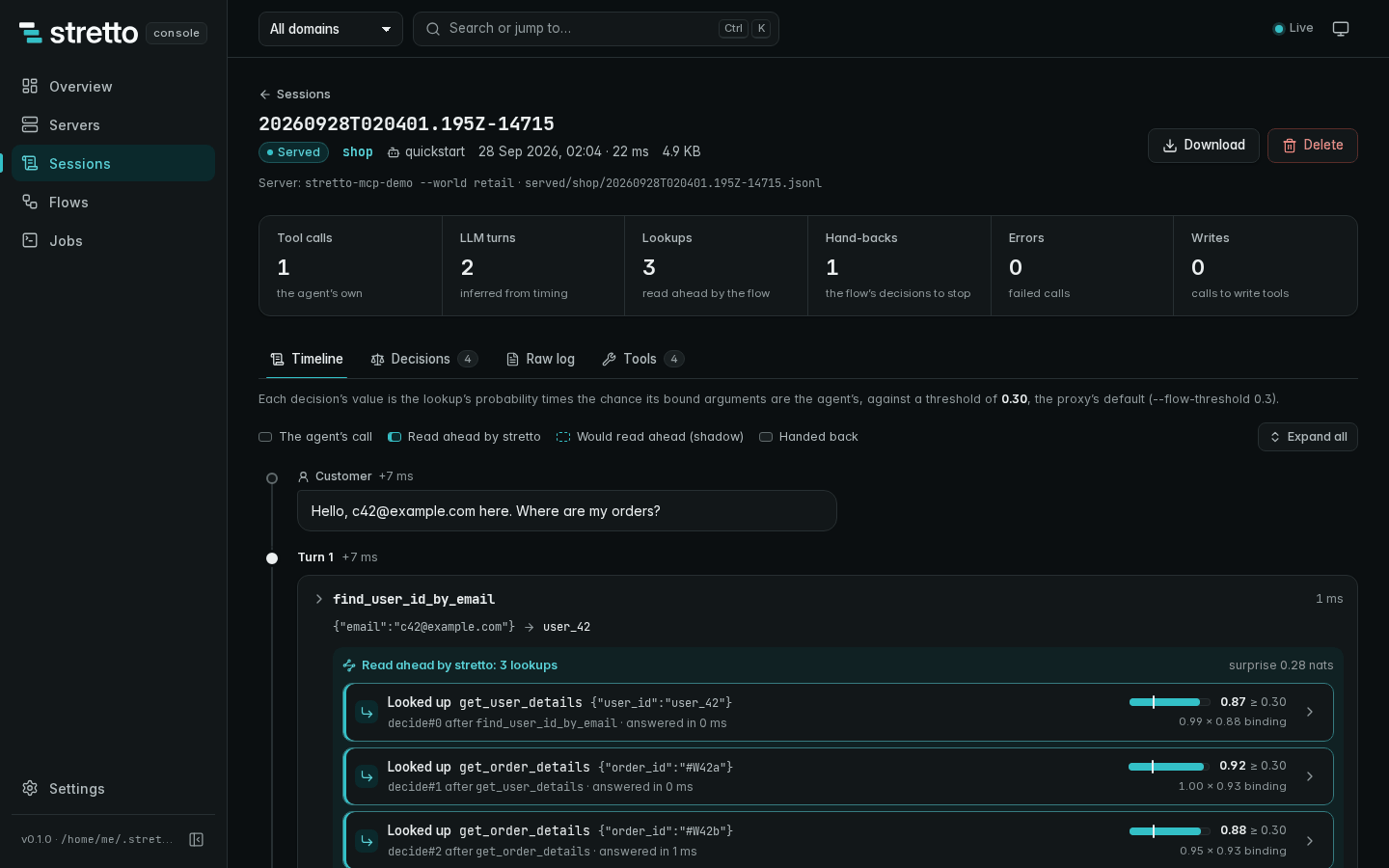This screenshot has width=1389, height=868.
Task: Toggle The agent's call legend filter
Action: [315, 437]
